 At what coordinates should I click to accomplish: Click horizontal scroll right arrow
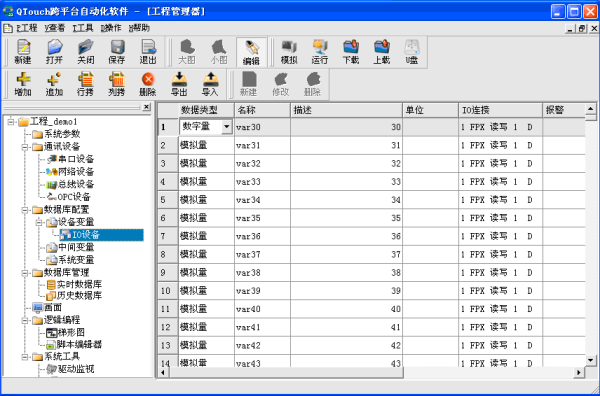(x=579, y=372)
